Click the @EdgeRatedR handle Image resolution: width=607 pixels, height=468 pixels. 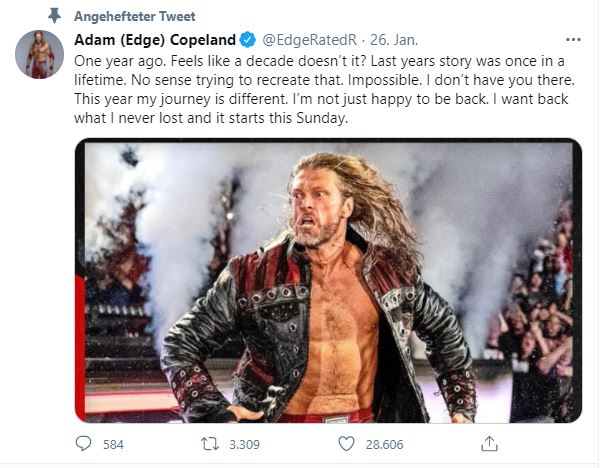(x=305, y=39)
